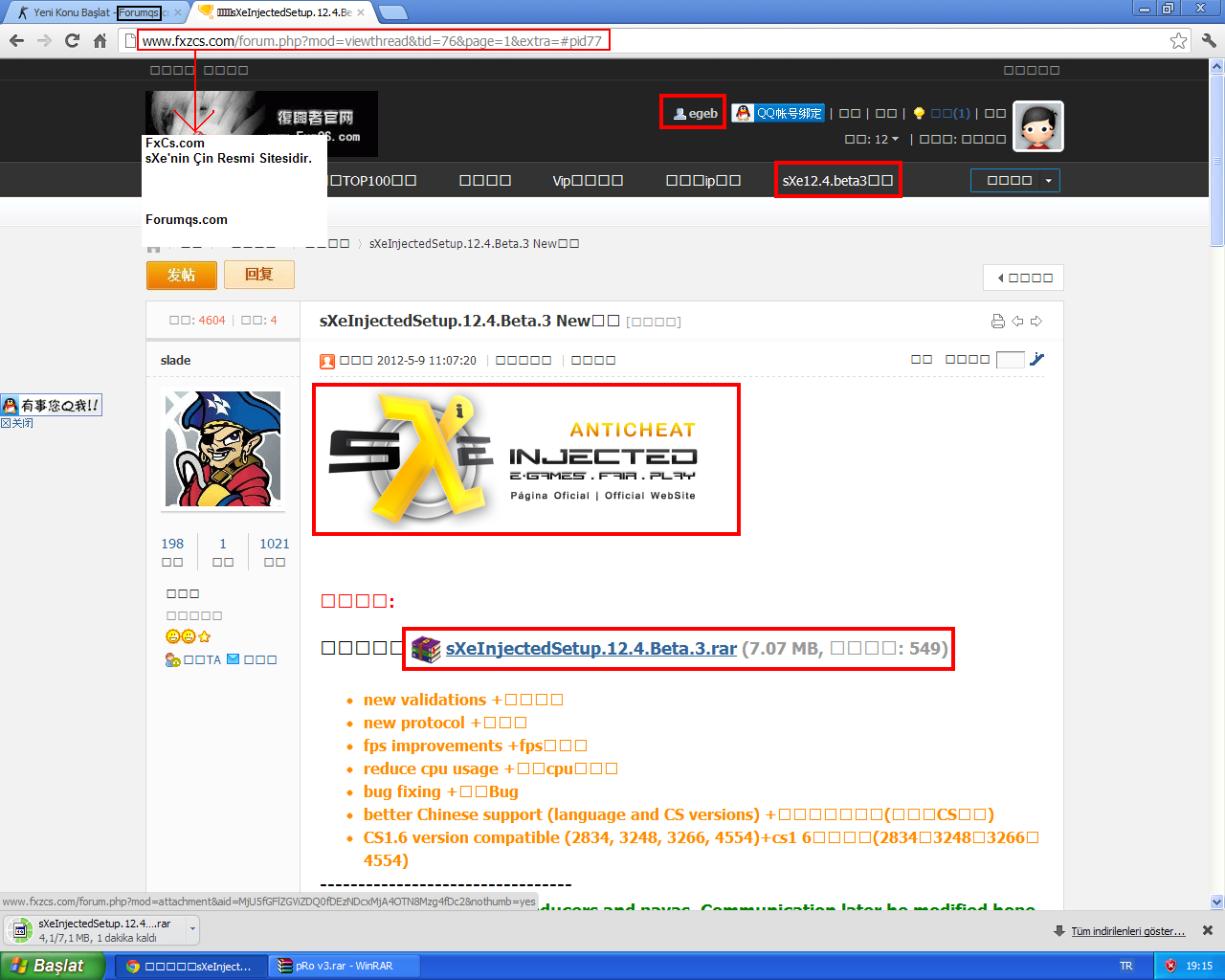Open the Chrome wrench settings menu
Image resolution: width=1225 pixels, height=980 pixels.
[x=1208, y=40]
